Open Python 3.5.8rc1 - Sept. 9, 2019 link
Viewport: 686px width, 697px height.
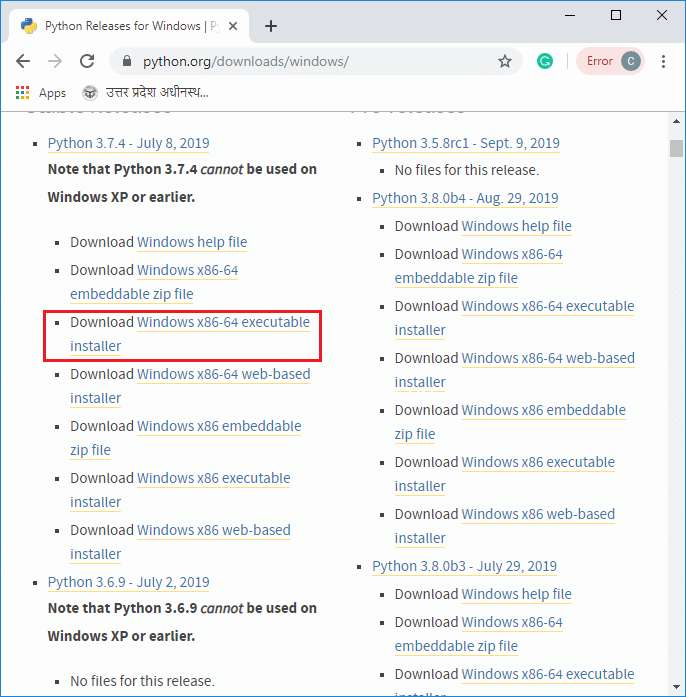pos(466,143)
